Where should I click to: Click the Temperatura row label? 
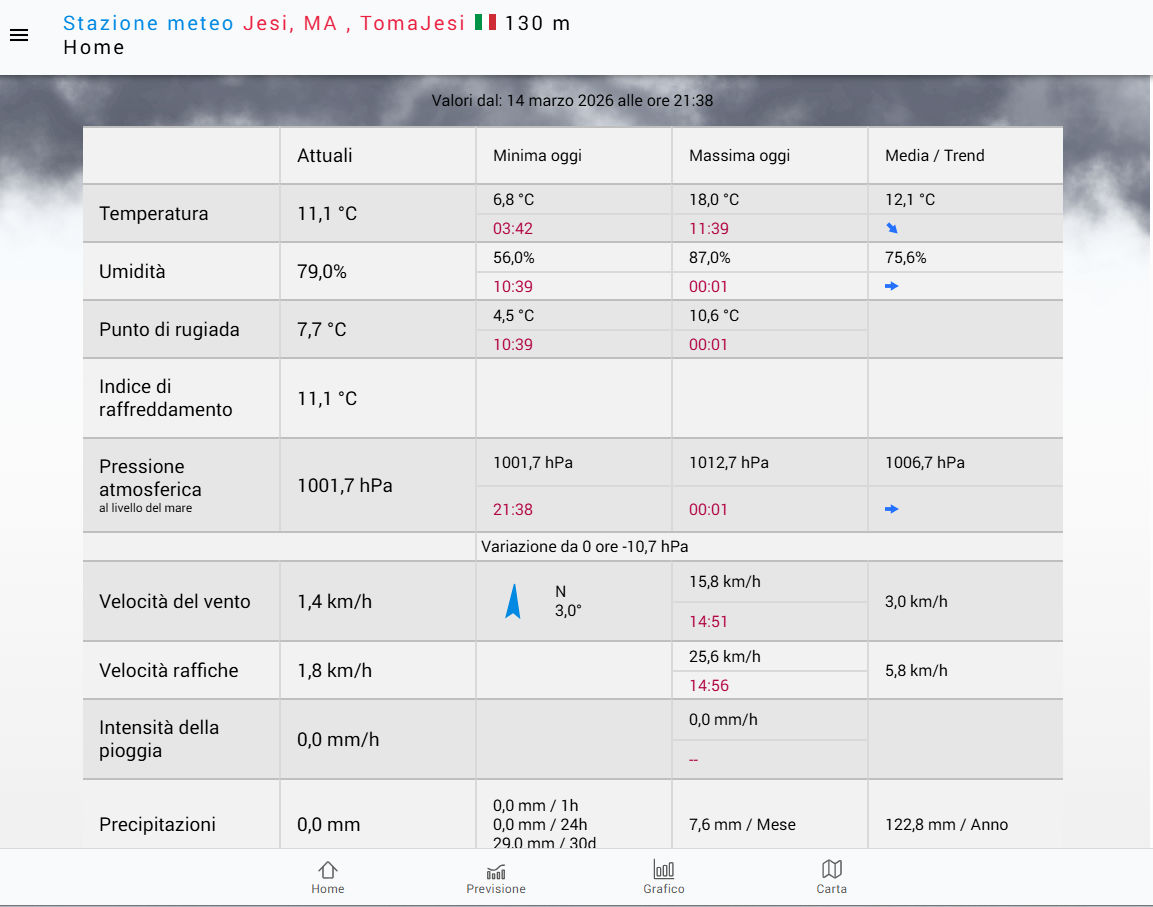[x=154, y=214]
